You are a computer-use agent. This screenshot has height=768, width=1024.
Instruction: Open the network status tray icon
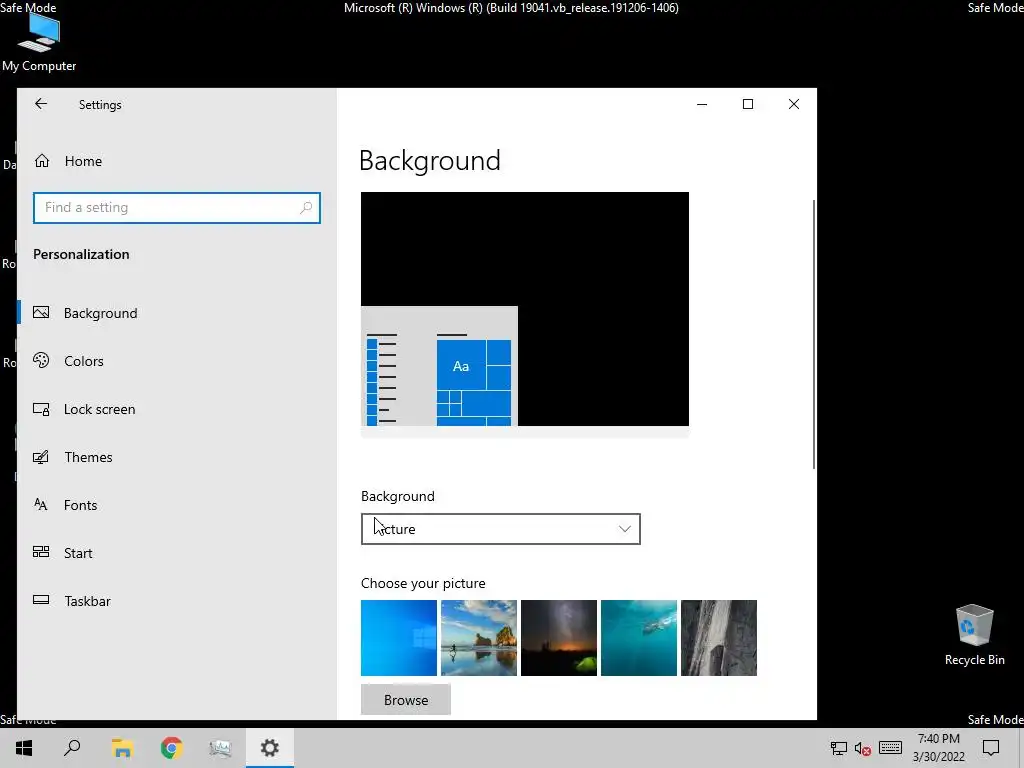[x=839, y=748]
